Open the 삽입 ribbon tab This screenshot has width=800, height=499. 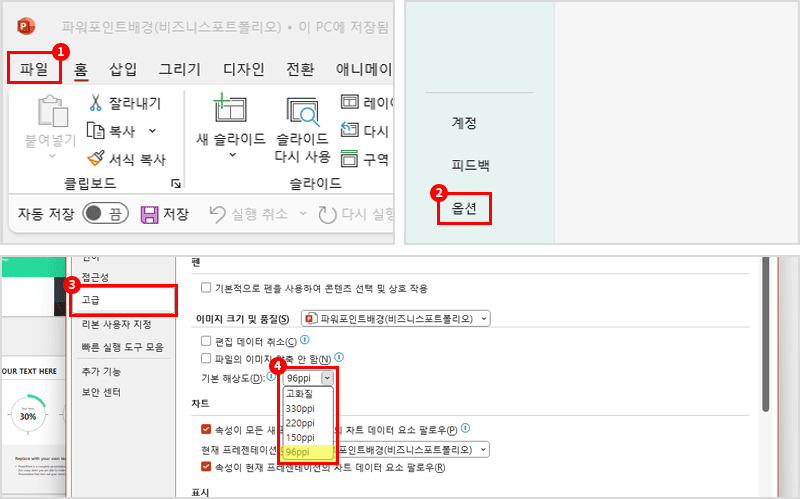click(x=123, y=69)
